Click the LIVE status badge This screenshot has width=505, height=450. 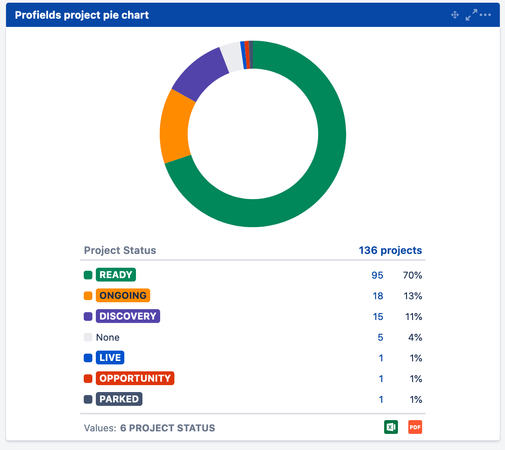coord(110,358)
